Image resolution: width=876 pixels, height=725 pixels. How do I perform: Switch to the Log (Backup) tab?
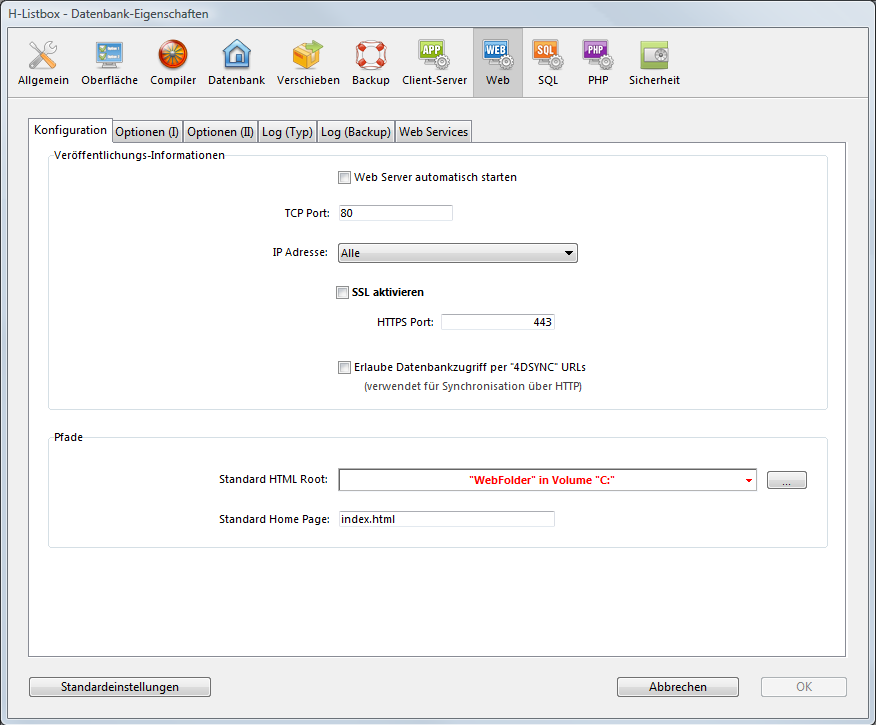pyautogui.click(x=355, y=132)
